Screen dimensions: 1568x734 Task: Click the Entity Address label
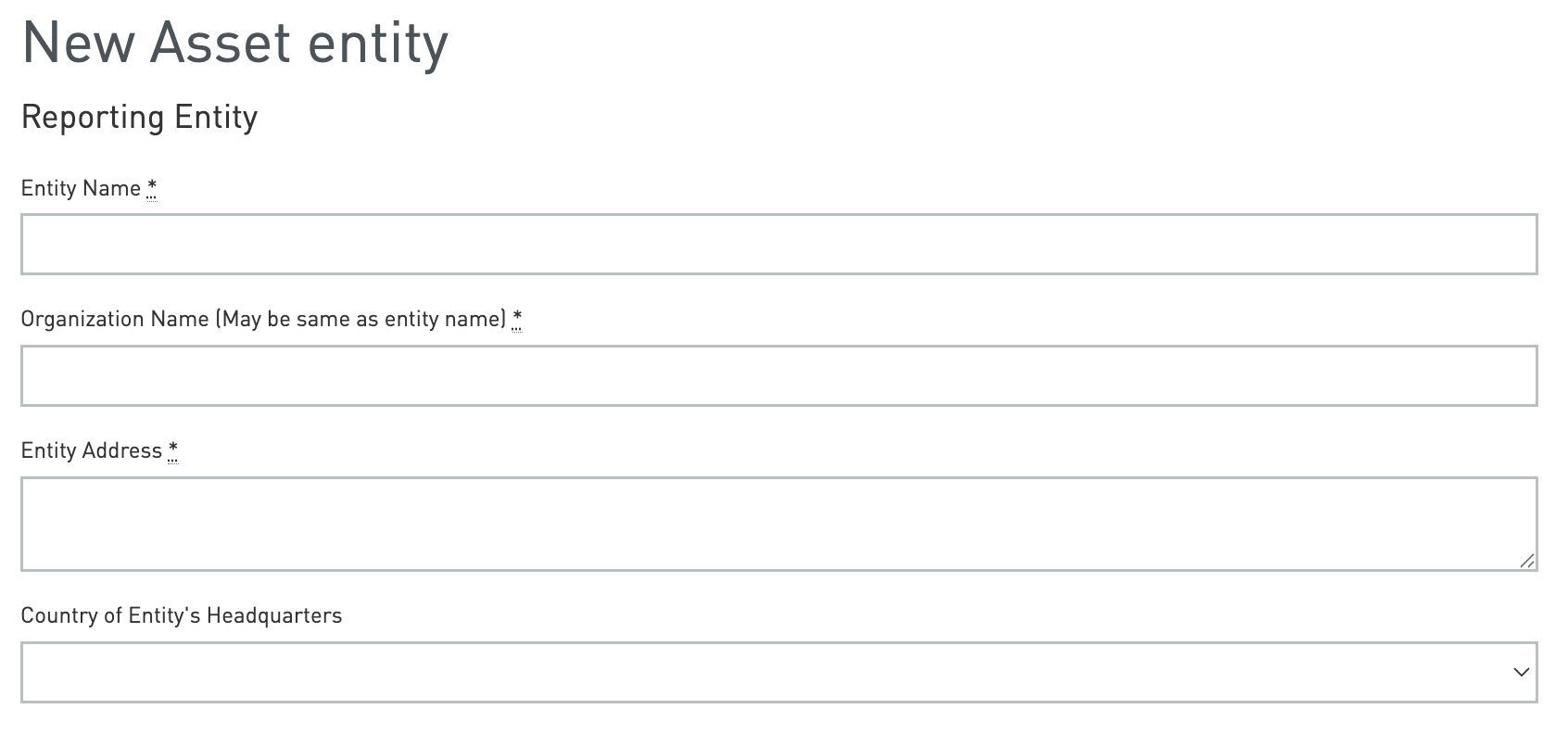click(91, 450)
